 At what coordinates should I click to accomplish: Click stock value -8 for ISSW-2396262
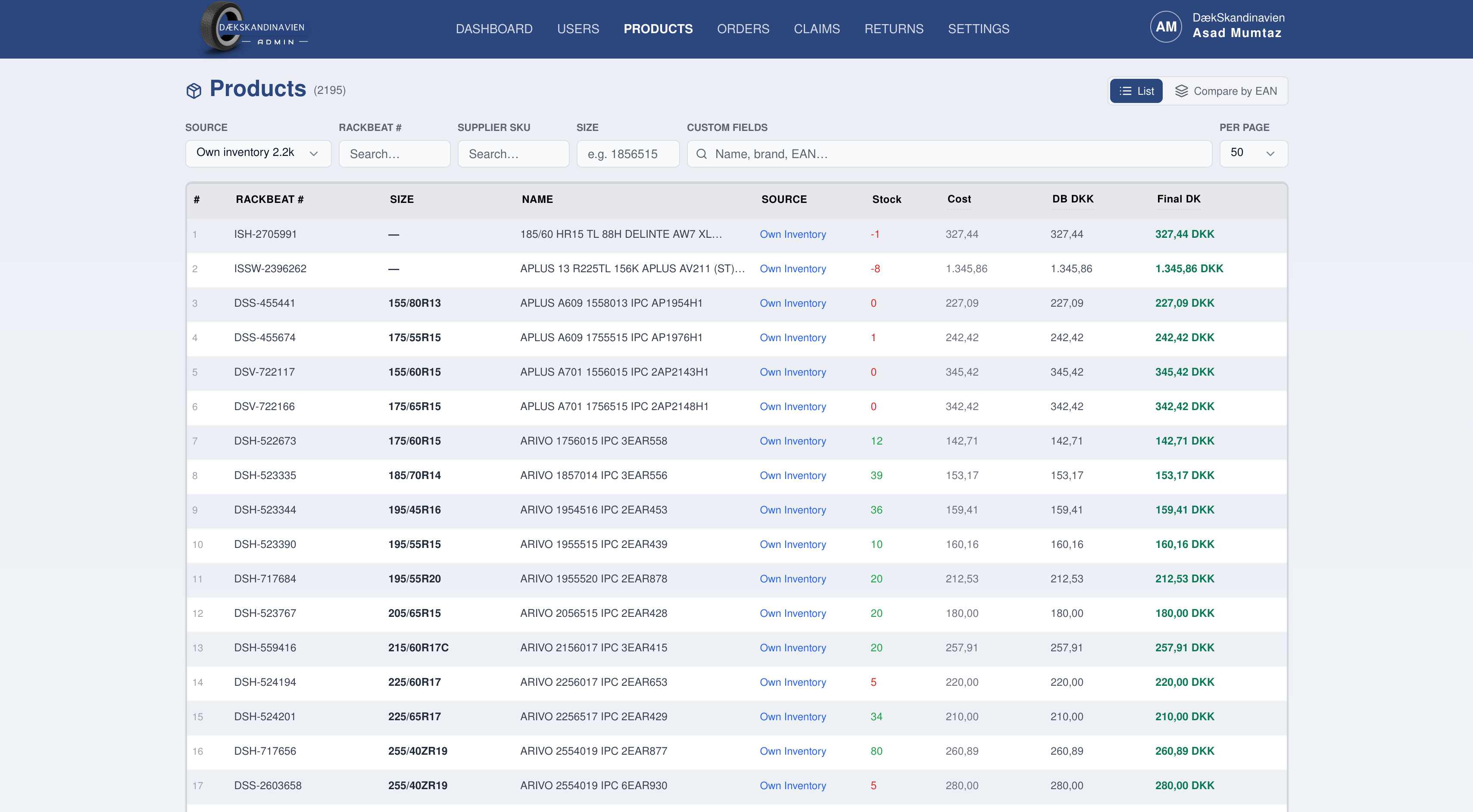coord(875,268)
